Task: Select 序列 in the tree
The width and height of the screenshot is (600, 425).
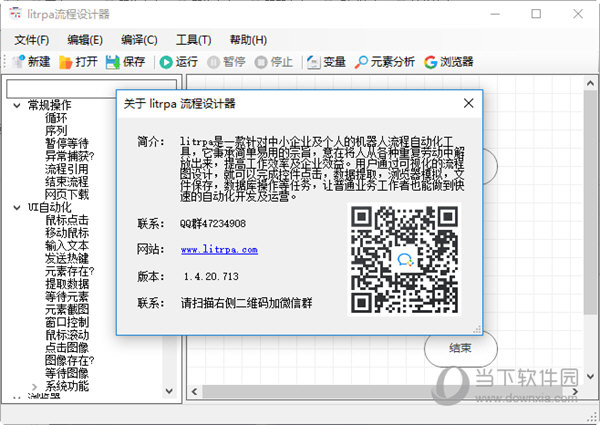Action: point(56,130)
